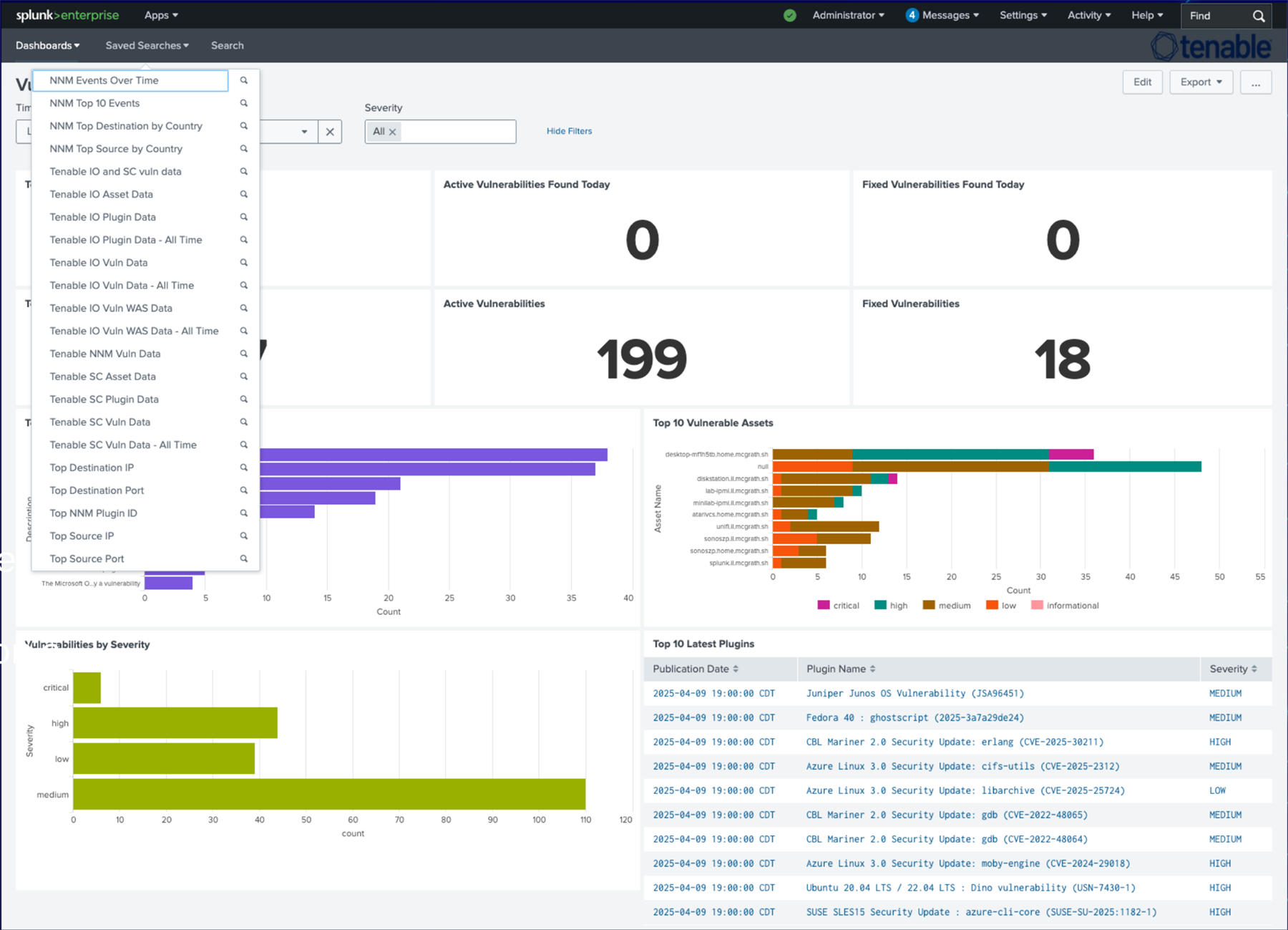Screen dimensions: 1288x930
Task: Click the search icon beside NNM Top 10 Events
Action: [244, 103]
